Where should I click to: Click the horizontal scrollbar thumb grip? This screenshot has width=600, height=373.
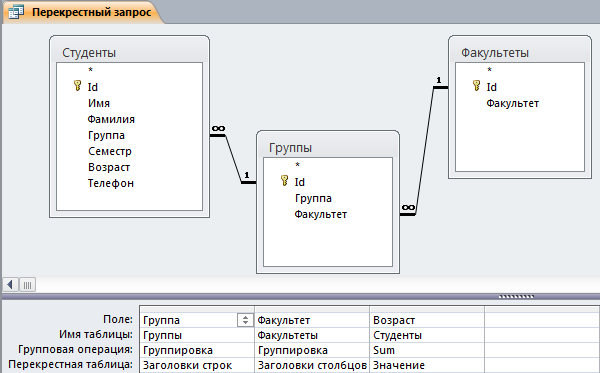point(28,285)
